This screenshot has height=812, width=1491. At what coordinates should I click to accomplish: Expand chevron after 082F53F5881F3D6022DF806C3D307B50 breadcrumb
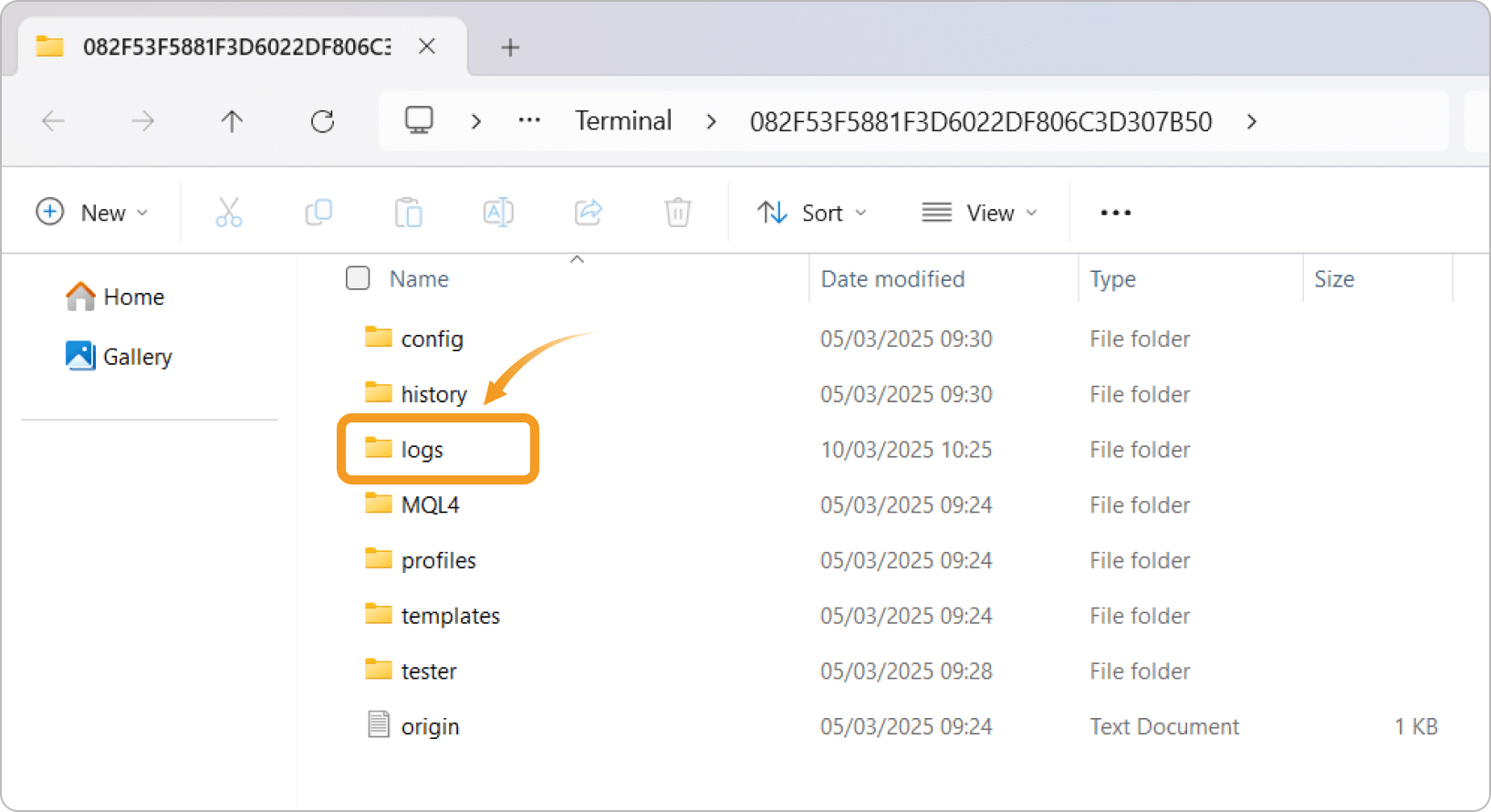tap(1252, 120)
